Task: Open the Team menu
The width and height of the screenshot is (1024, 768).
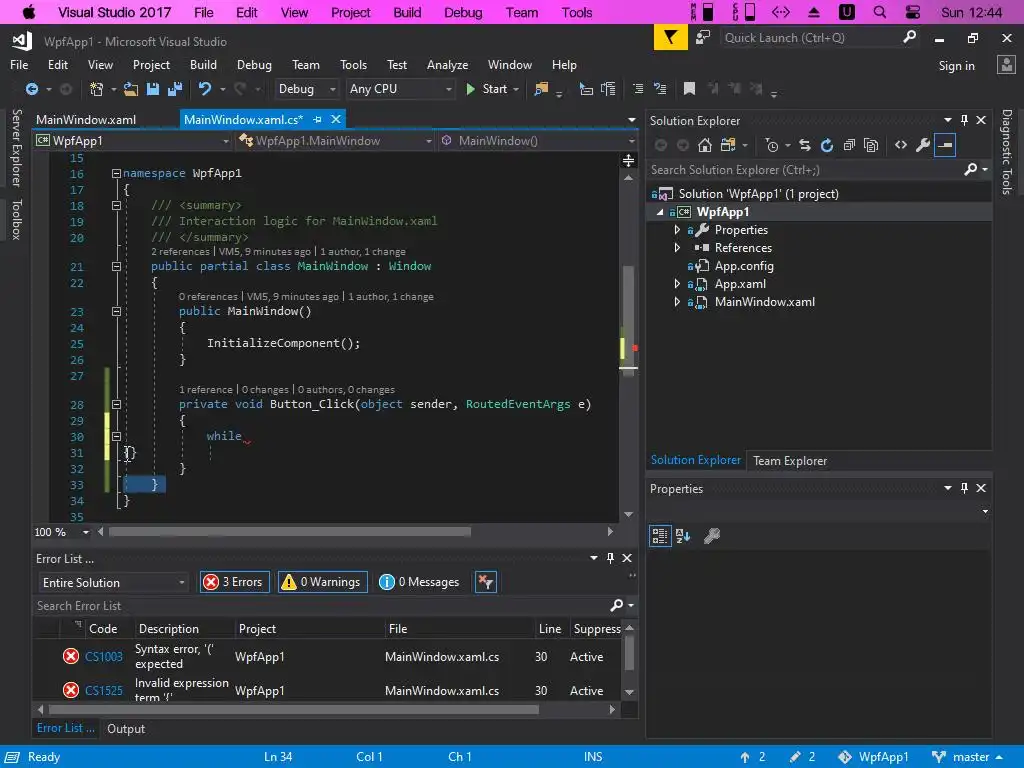Action: [306, 65]
